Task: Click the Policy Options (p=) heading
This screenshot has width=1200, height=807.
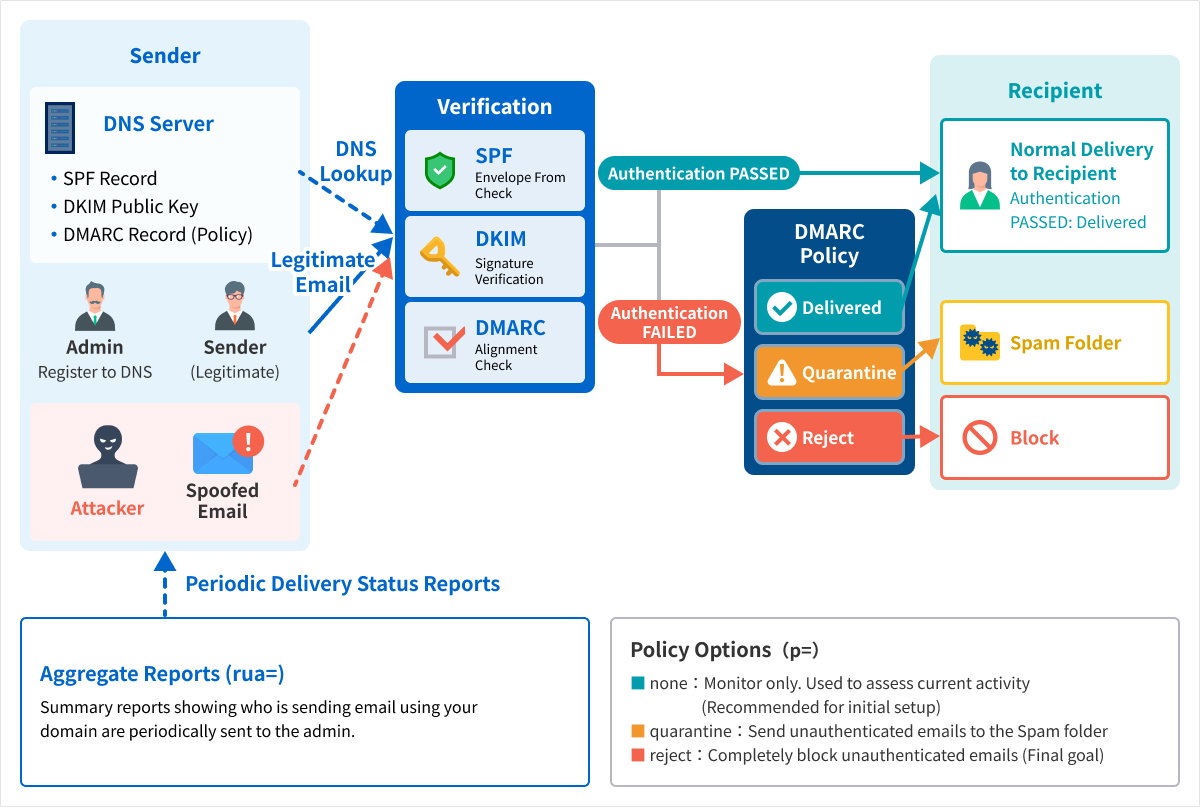Action: click(x=725, y=650)
